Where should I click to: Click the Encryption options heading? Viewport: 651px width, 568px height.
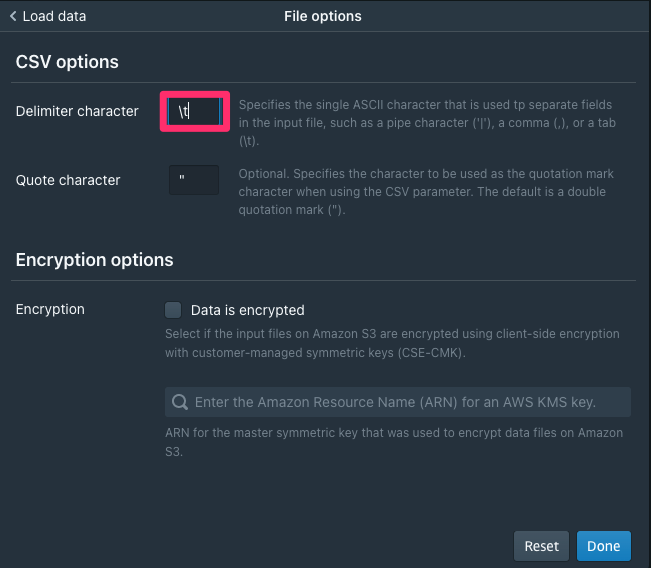click(x=95, y=260)
